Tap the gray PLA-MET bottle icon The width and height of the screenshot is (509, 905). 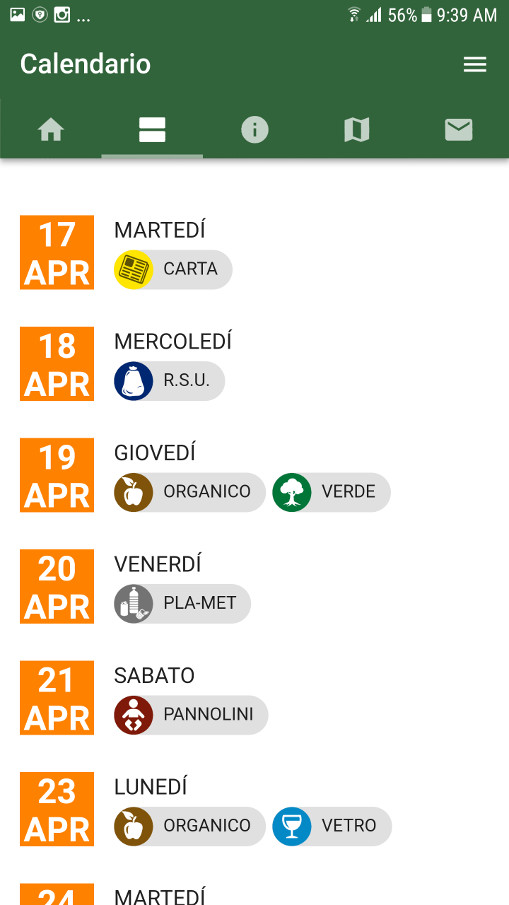133,604
